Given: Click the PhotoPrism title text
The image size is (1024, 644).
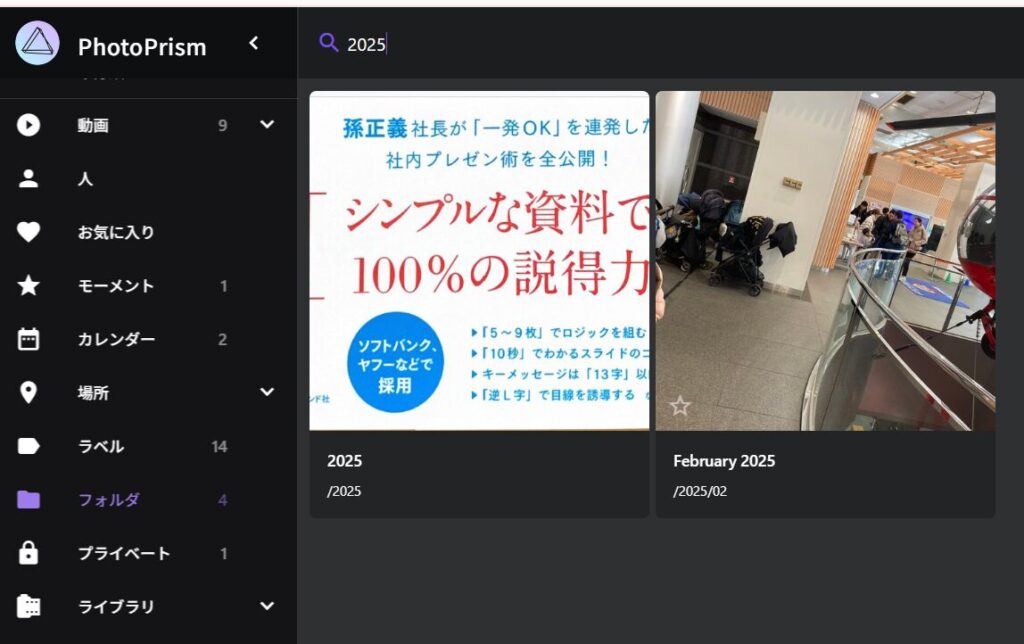Looking at the screenshot, I should tap(142, 47).
